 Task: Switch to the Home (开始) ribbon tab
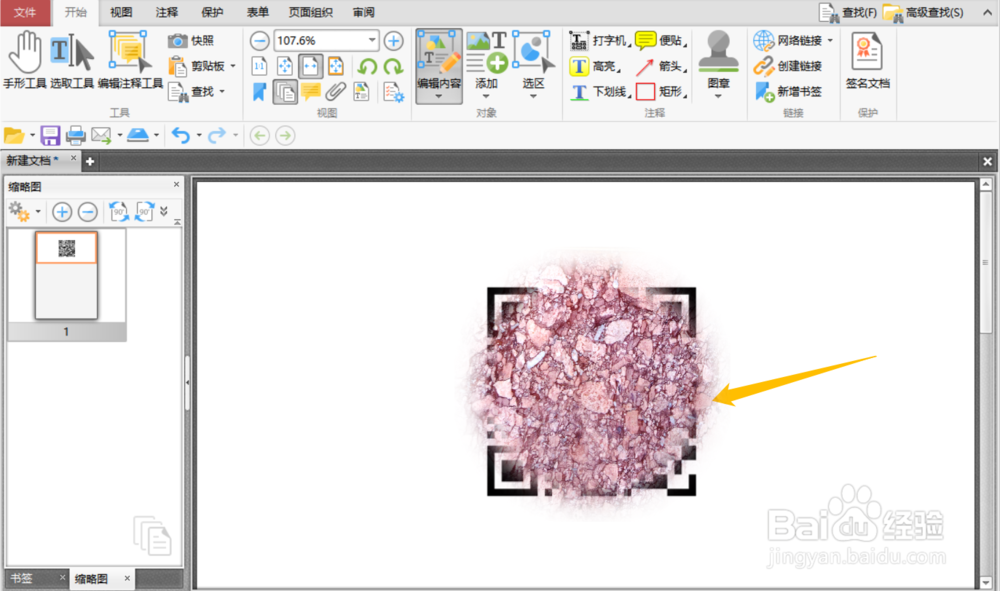pos(75,13)
